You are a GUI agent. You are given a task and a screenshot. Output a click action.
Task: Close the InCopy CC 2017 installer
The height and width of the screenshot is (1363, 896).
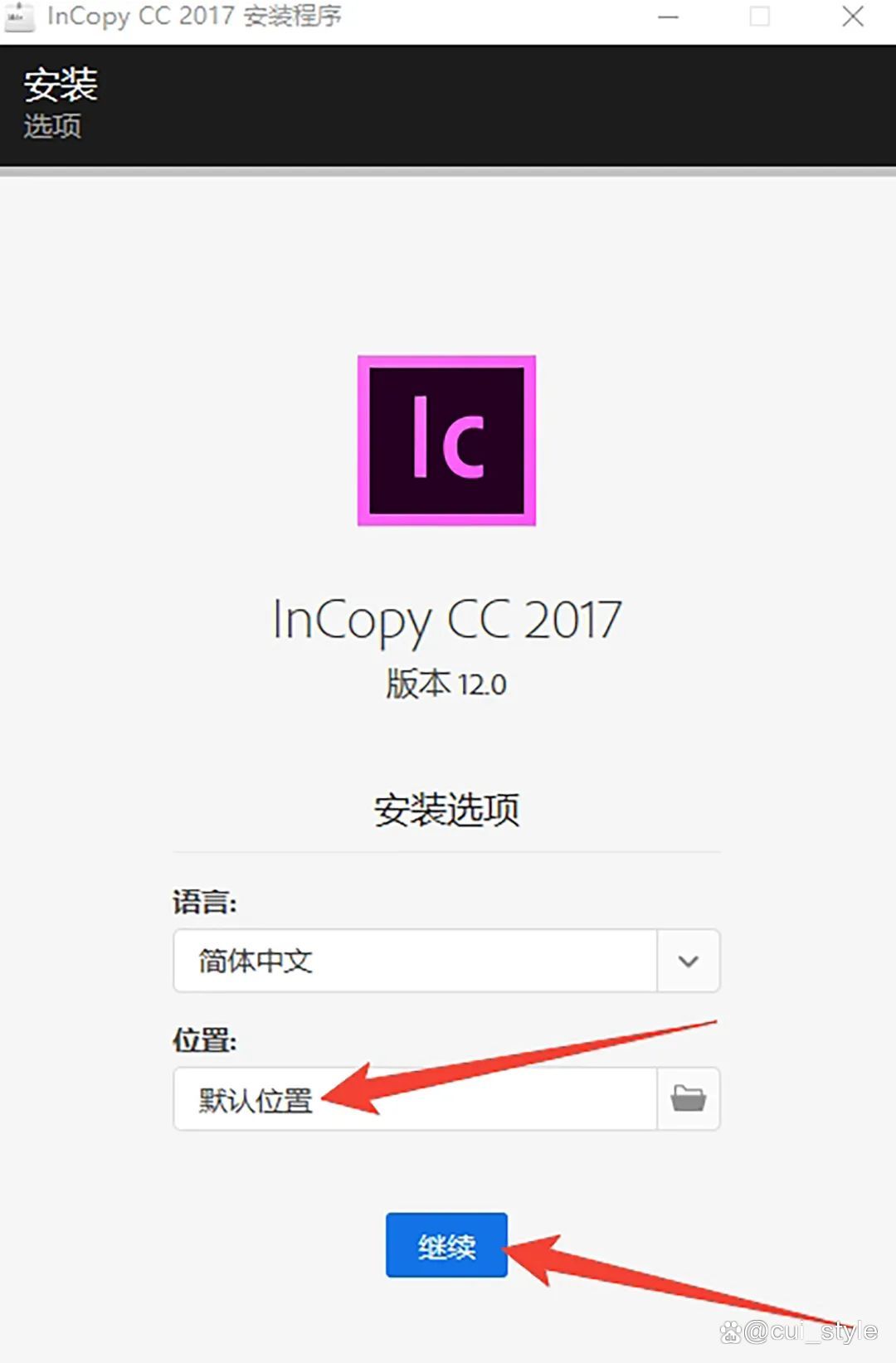point(853,17)
